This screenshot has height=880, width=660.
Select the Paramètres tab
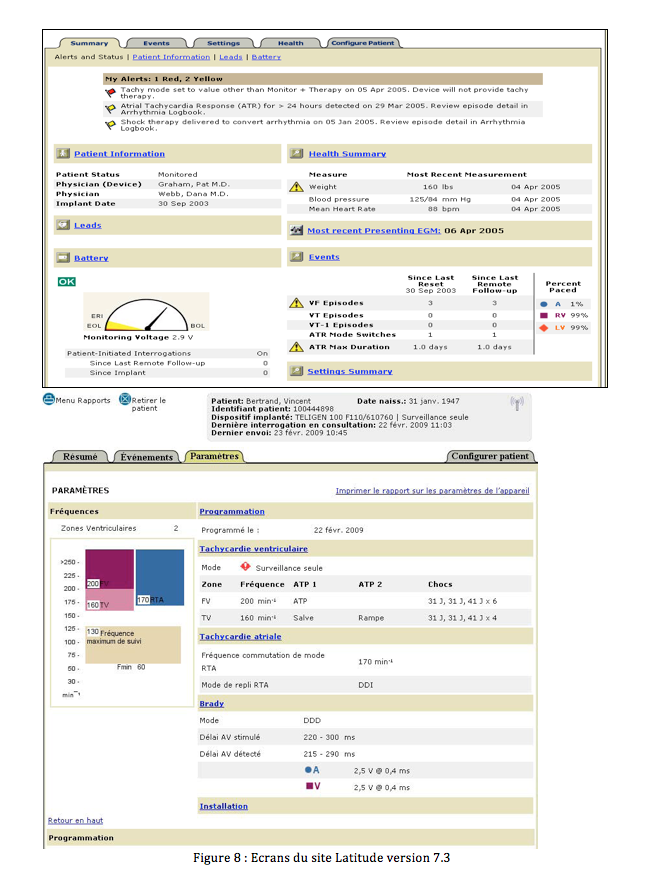(214, 456)
